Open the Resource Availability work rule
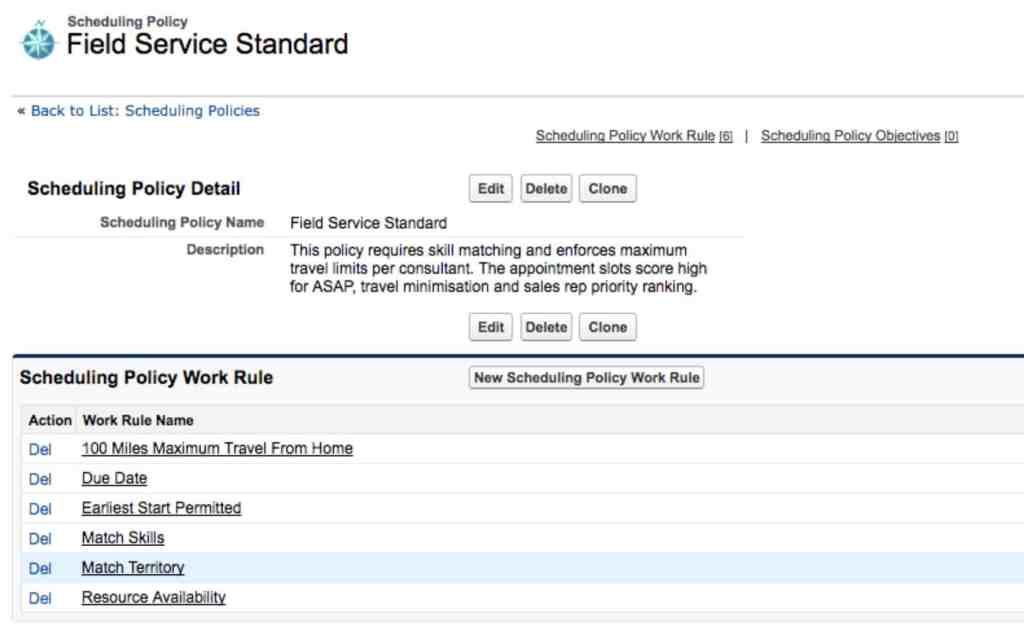The image size is (1024, 626). coord(154,598)
